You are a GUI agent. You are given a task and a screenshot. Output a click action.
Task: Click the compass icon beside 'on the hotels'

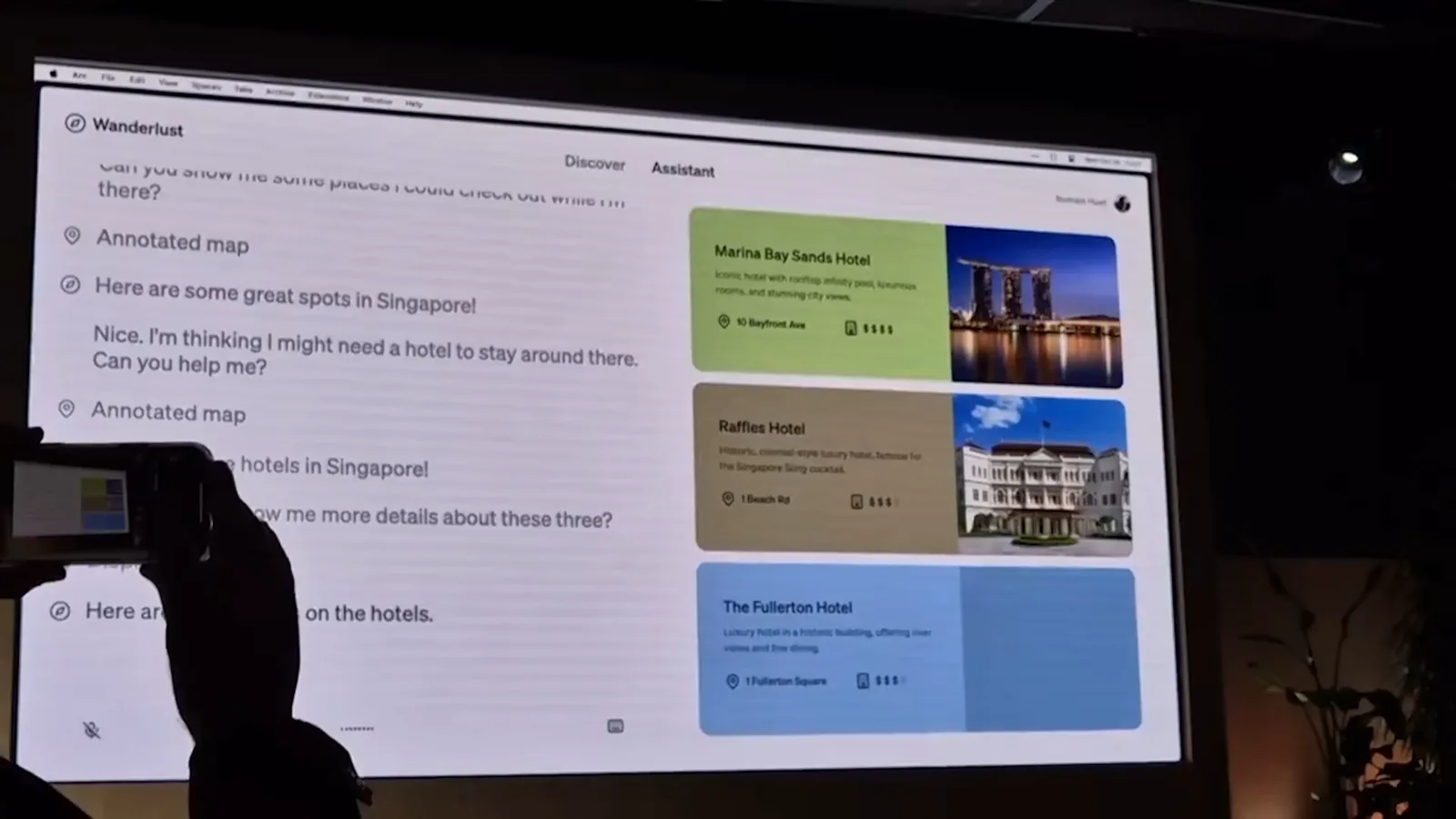(x=60, y=611)
